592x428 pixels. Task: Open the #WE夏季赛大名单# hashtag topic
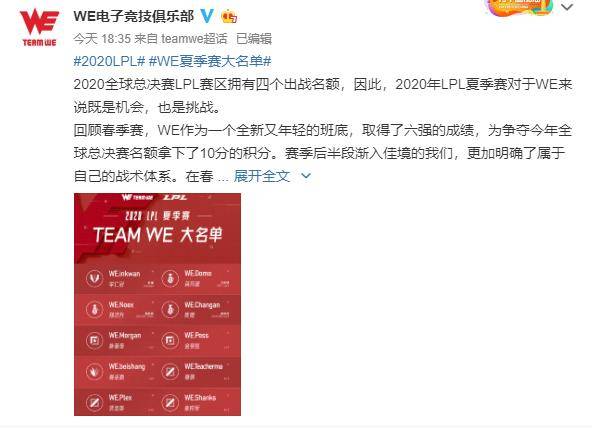(x=210, y=61)
